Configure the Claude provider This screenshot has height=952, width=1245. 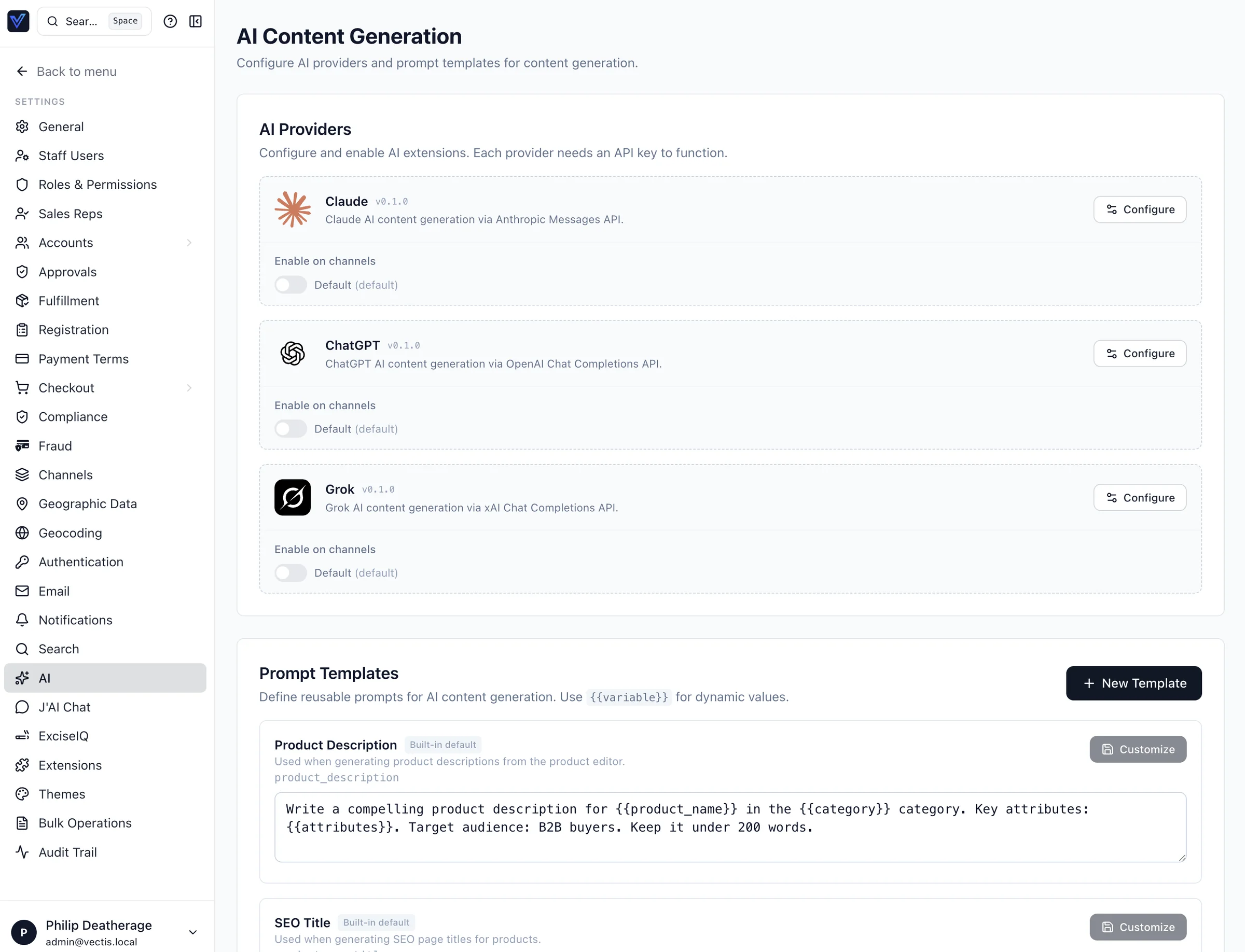(x=1139, y=209)
